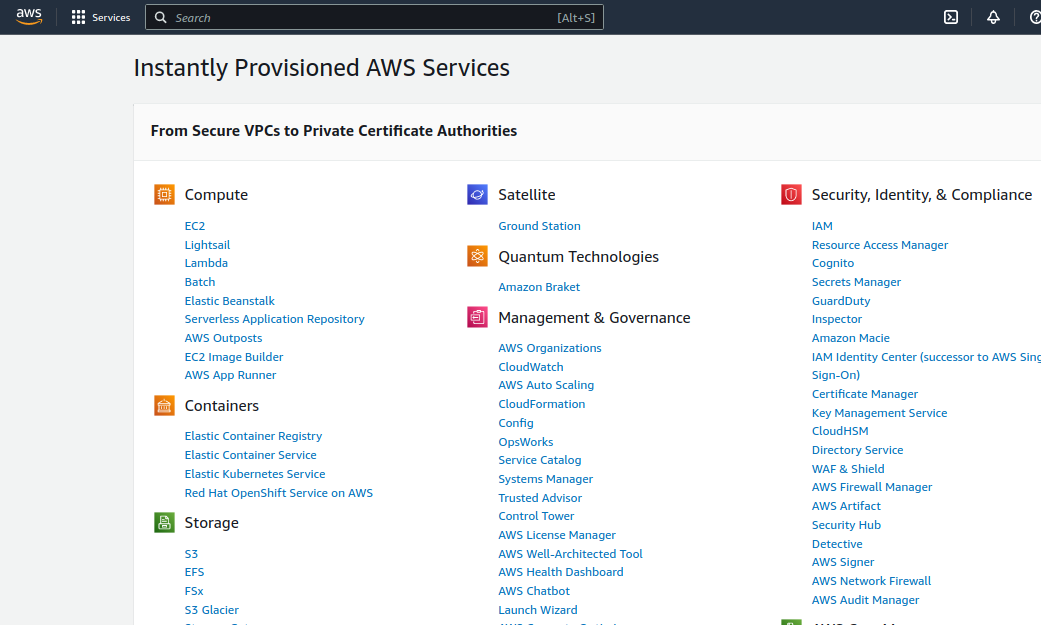Focus the top Search field

374,17
